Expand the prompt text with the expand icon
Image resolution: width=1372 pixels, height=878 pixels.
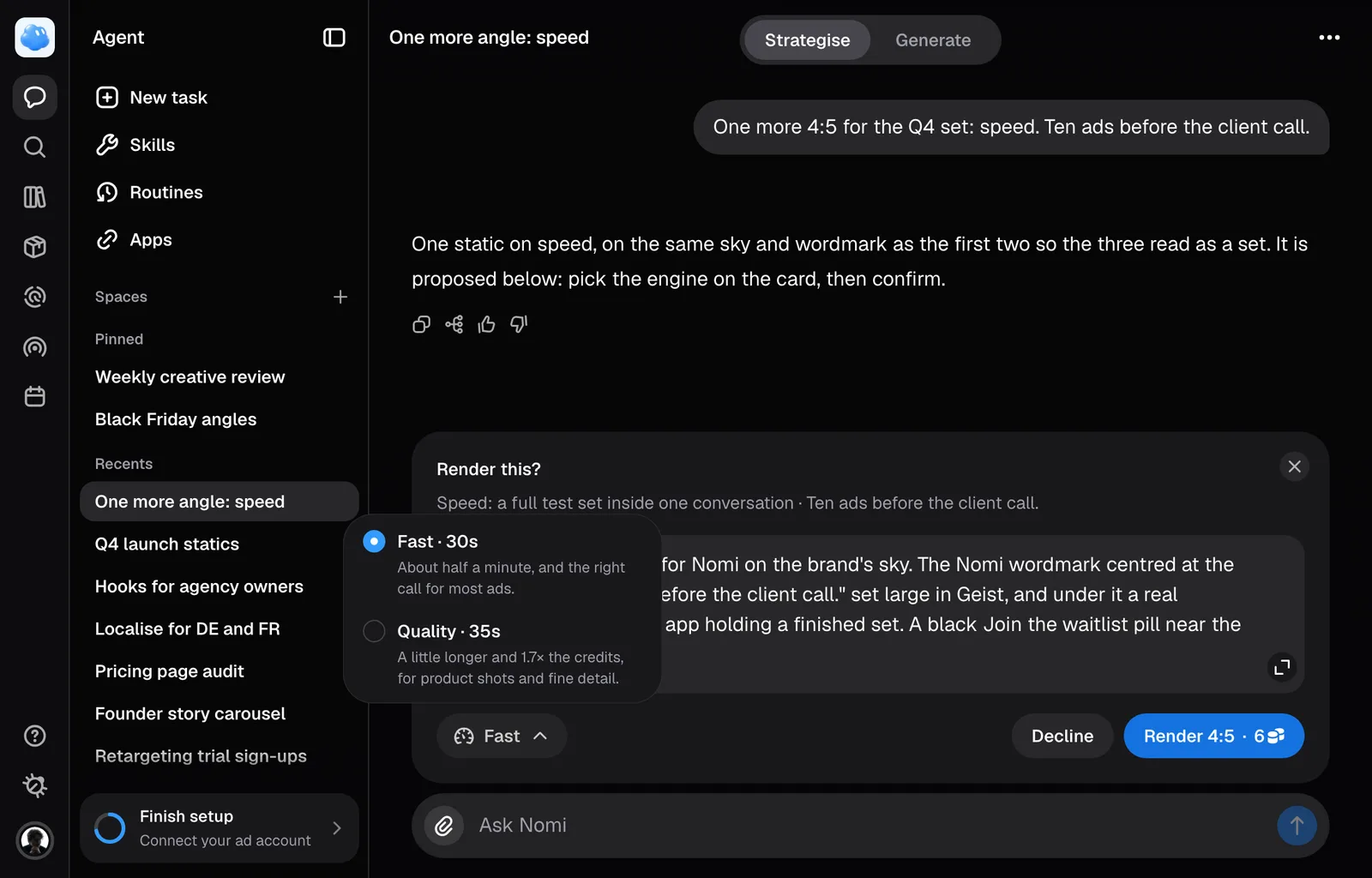(x=1282, y=667)
